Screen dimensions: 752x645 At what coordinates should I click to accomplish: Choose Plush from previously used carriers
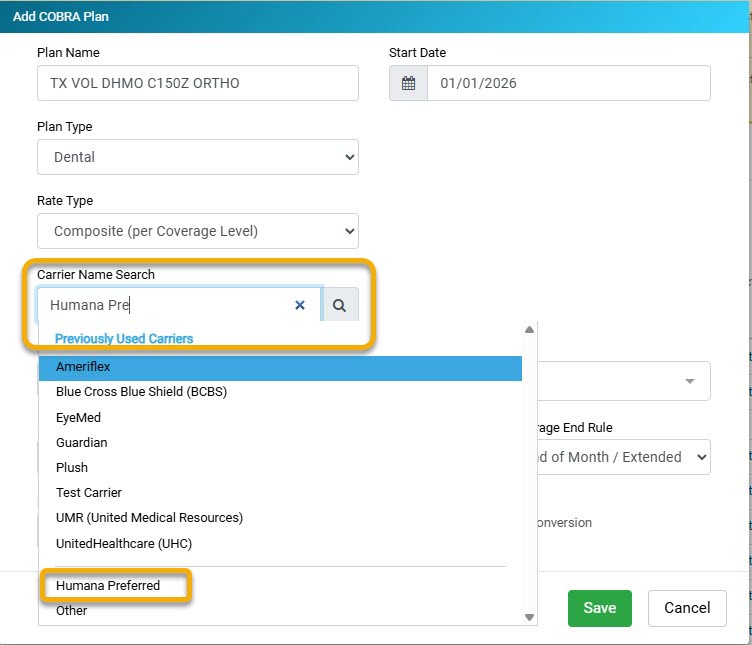coord(72,468)
